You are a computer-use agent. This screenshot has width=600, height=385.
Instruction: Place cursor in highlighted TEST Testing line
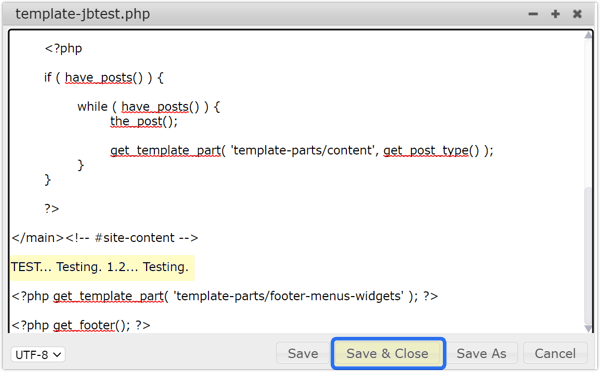coord(100,267)
